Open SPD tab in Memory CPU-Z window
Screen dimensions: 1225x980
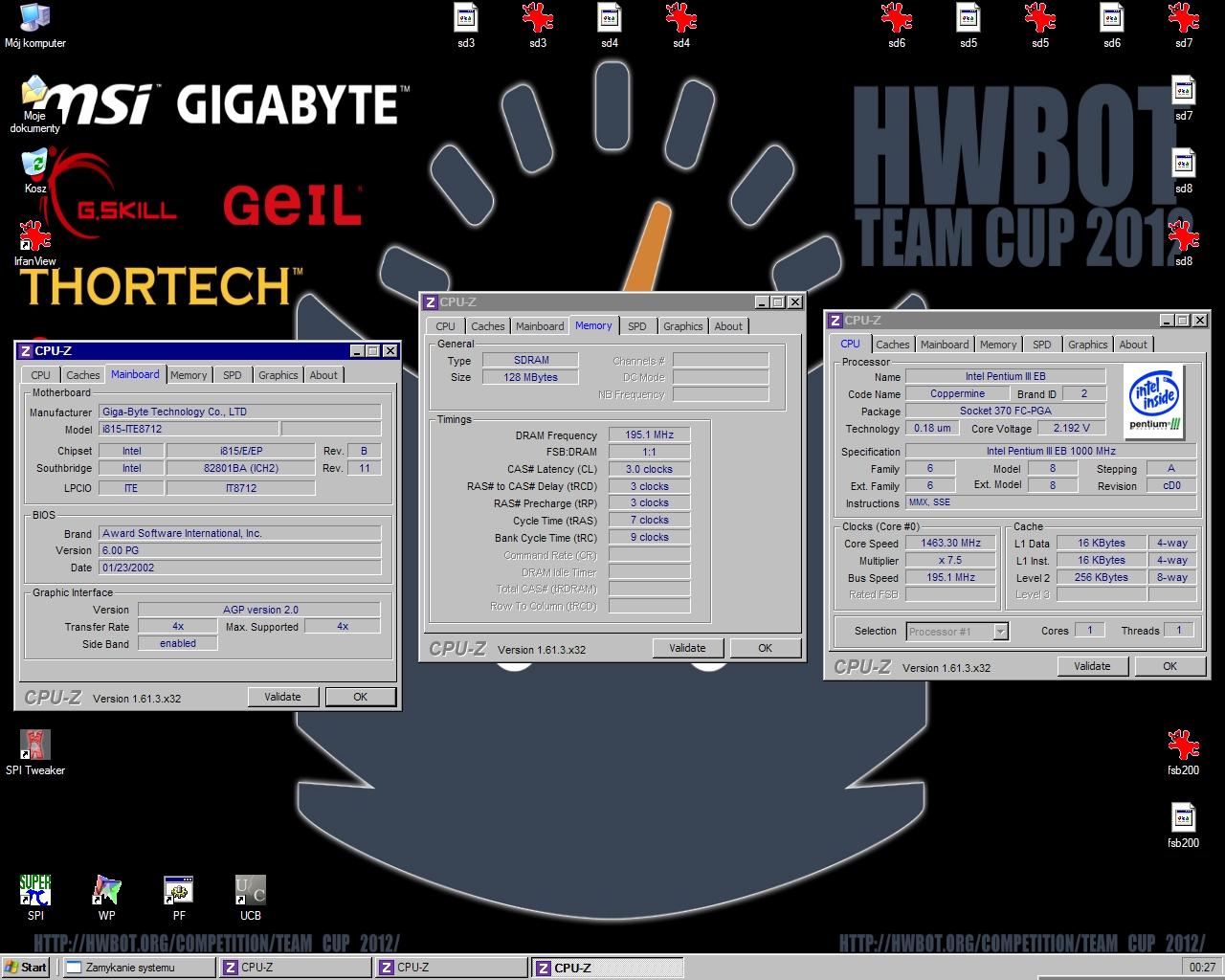tap(637, 326)
